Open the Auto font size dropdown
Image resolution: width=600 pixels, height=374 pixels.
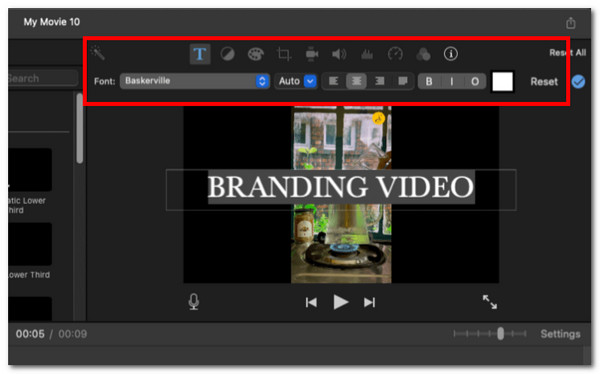click(296, 81)
